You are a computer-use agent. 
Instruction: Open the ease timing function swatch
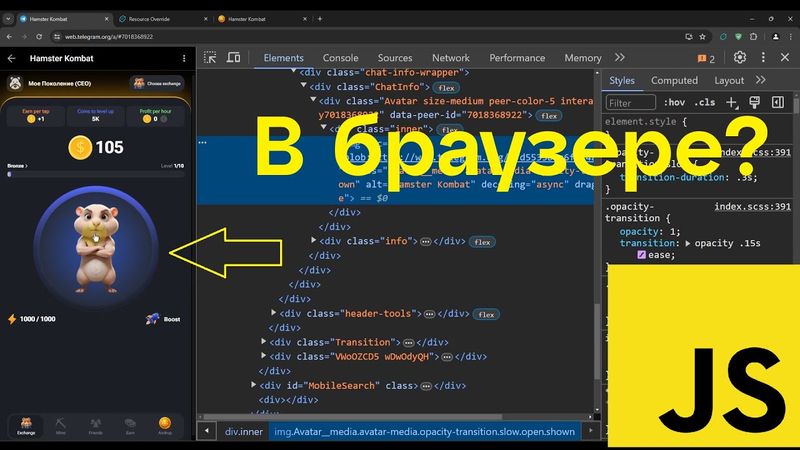pyautogui.click(x=641, y=255)
